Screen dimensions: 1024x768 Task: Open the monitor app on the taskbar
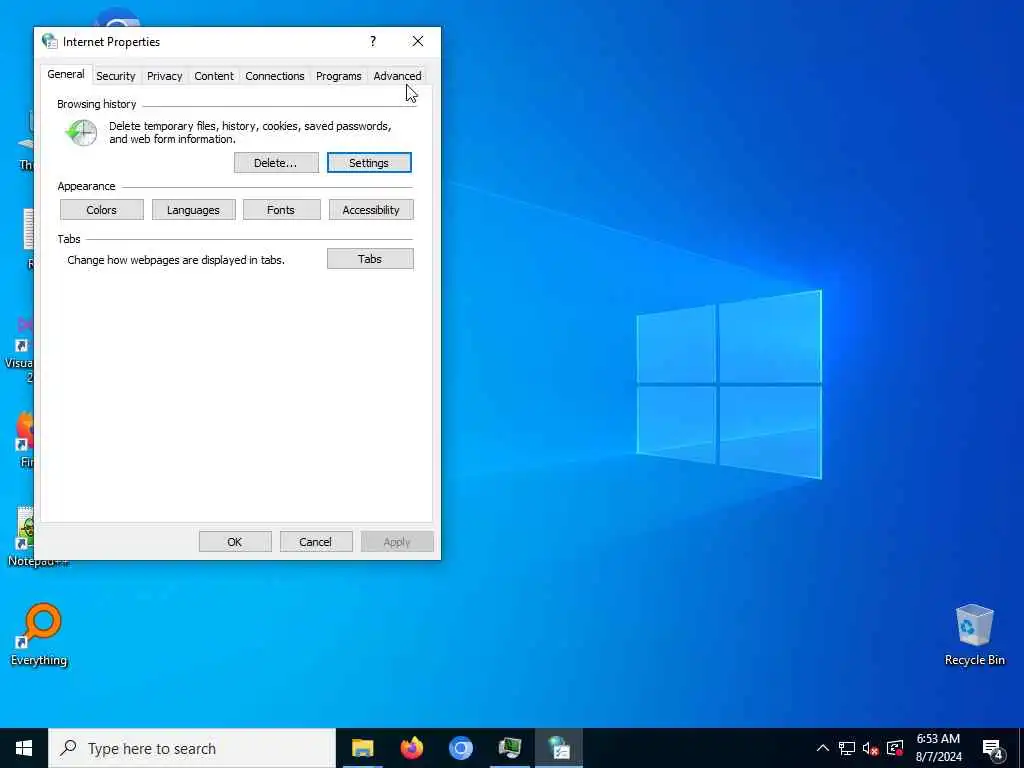click(510, 748)
